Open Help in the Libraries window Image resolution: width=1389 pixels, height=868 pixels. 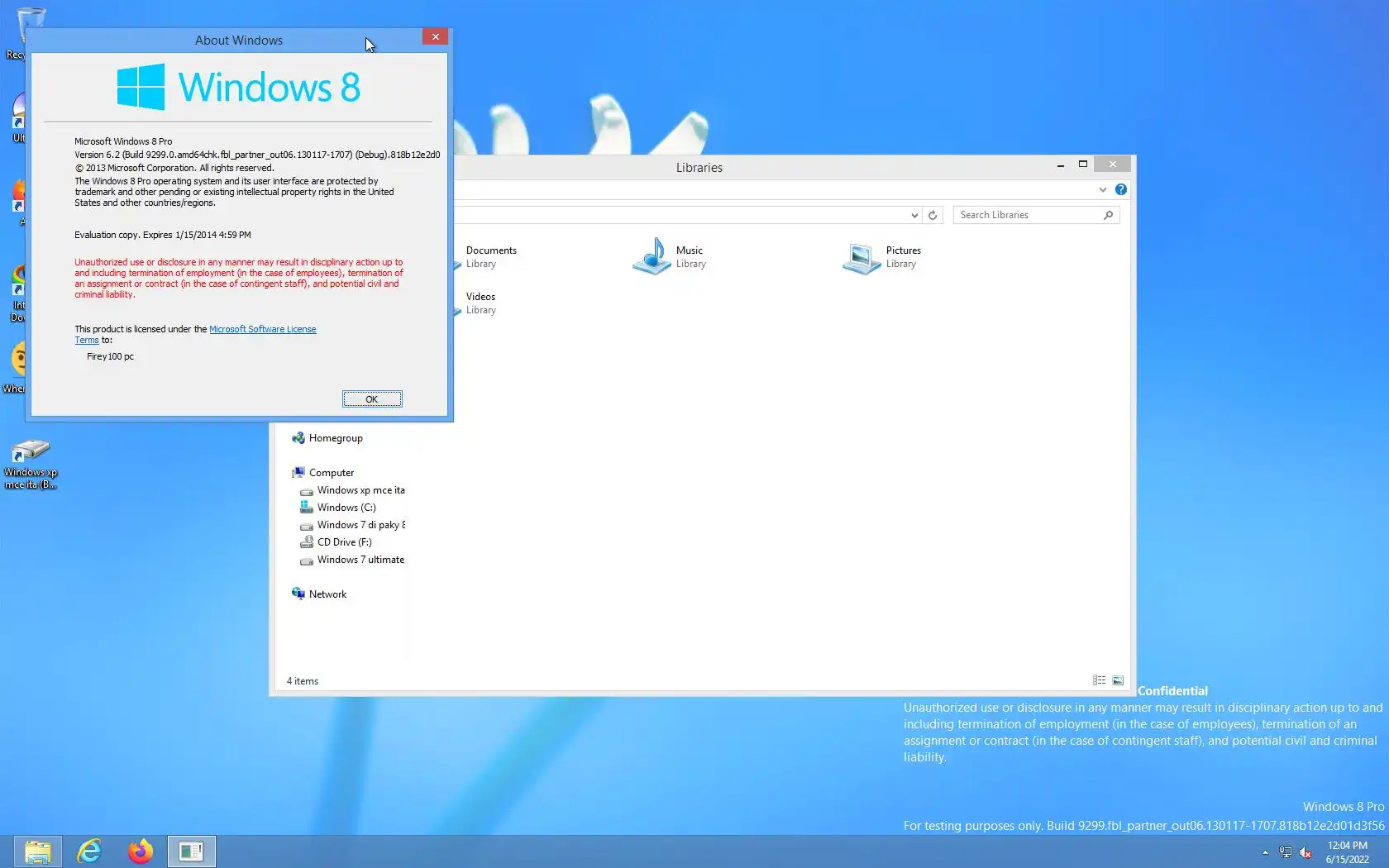[x=1120, y=189]
